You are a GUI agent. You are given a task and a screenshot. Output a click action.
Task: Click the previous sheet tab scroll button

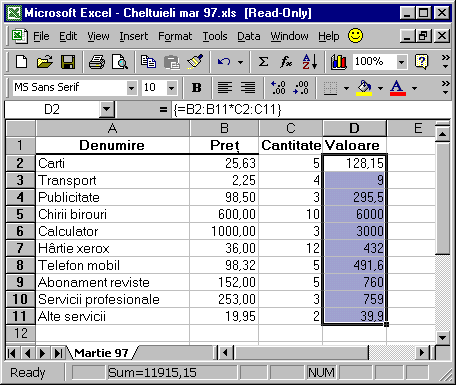tap(27, 353)
